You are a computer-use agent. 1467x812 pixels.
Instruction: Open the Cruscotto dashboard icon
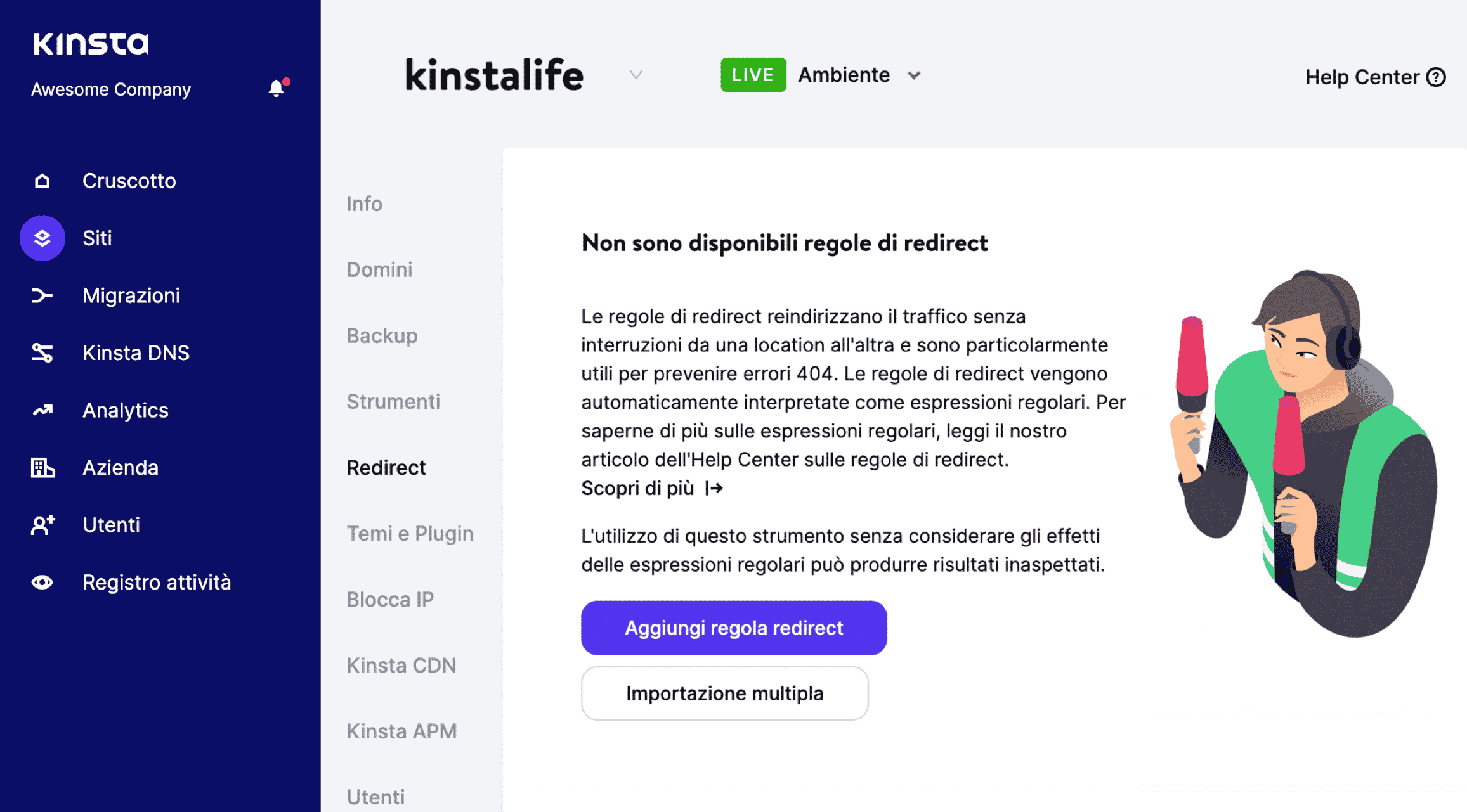(42, 181)
